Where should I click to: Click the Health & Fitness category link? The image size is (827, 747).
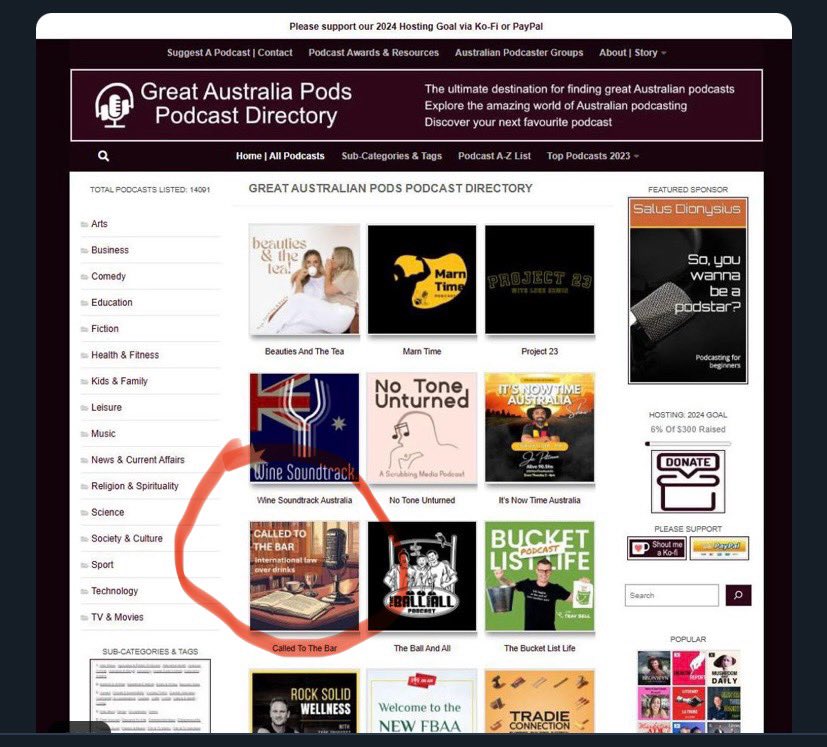coord(124,355)
